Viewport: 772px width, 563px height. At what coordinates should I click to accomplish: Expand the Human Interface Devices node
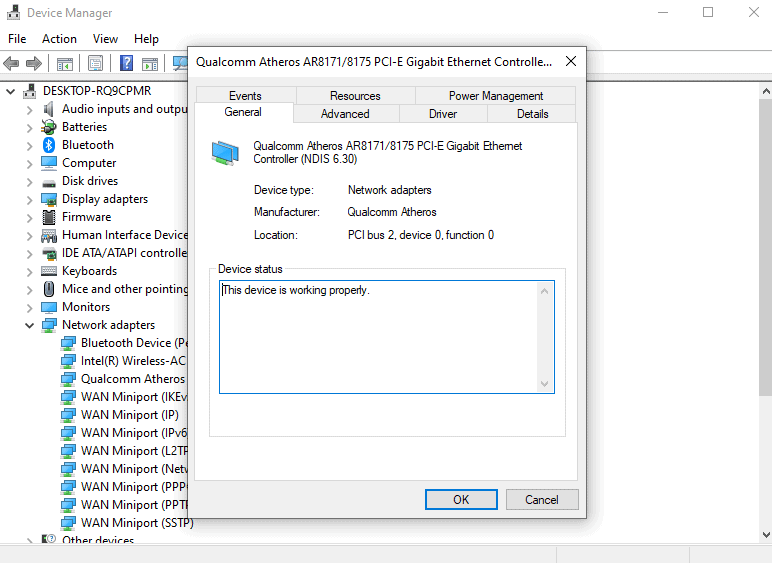click(30, 236)
